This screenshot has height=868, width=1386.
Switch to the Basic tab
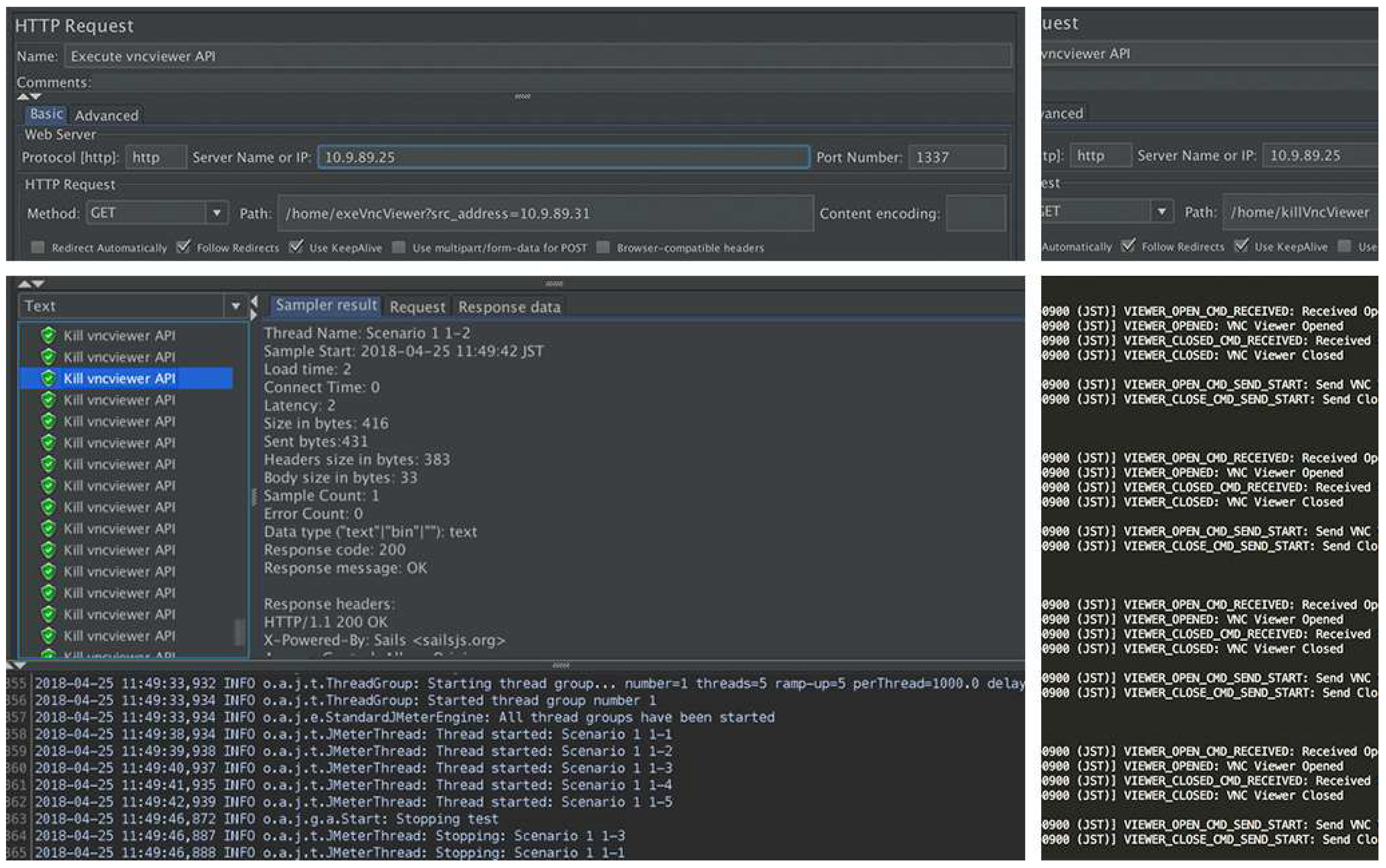click(46, 114)
